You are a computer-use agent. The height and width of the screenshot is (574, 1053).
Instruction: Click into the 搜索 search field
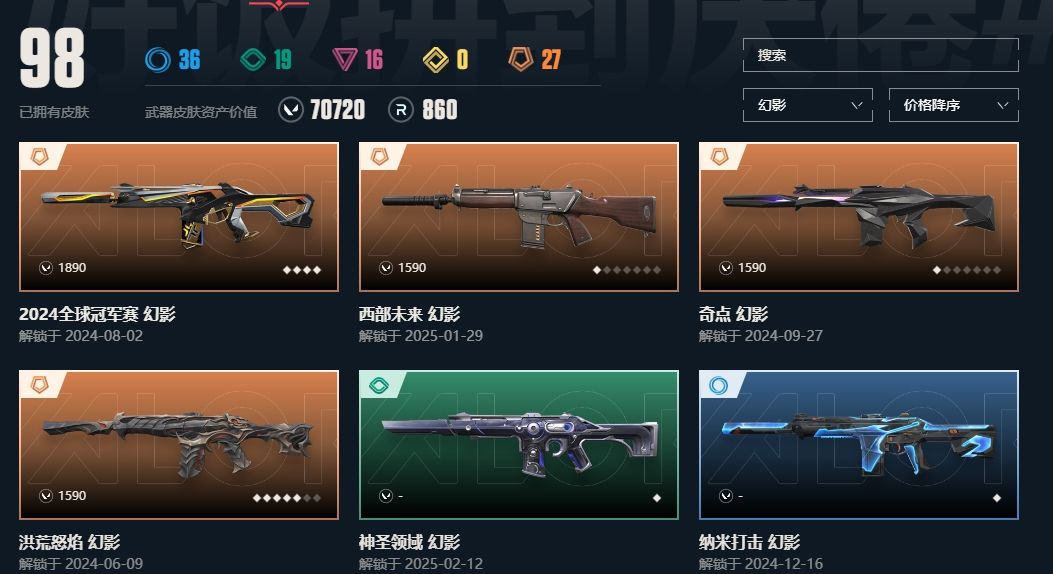pos(880,55)
